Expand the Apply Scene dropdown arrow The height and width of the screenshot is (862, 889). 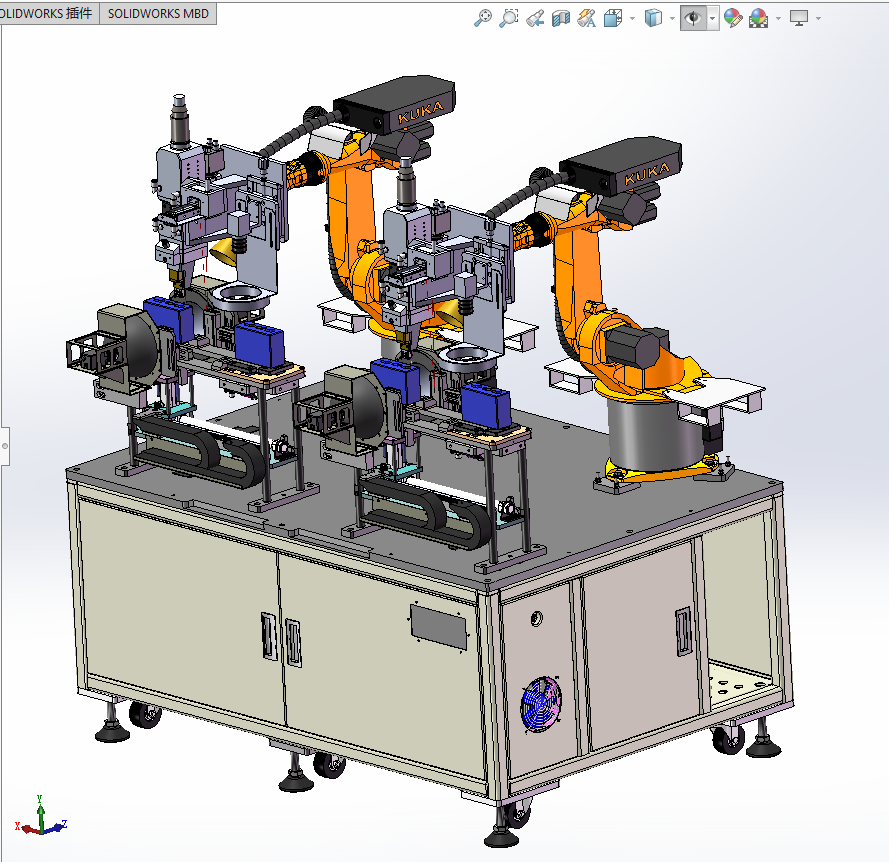(778, 19)
